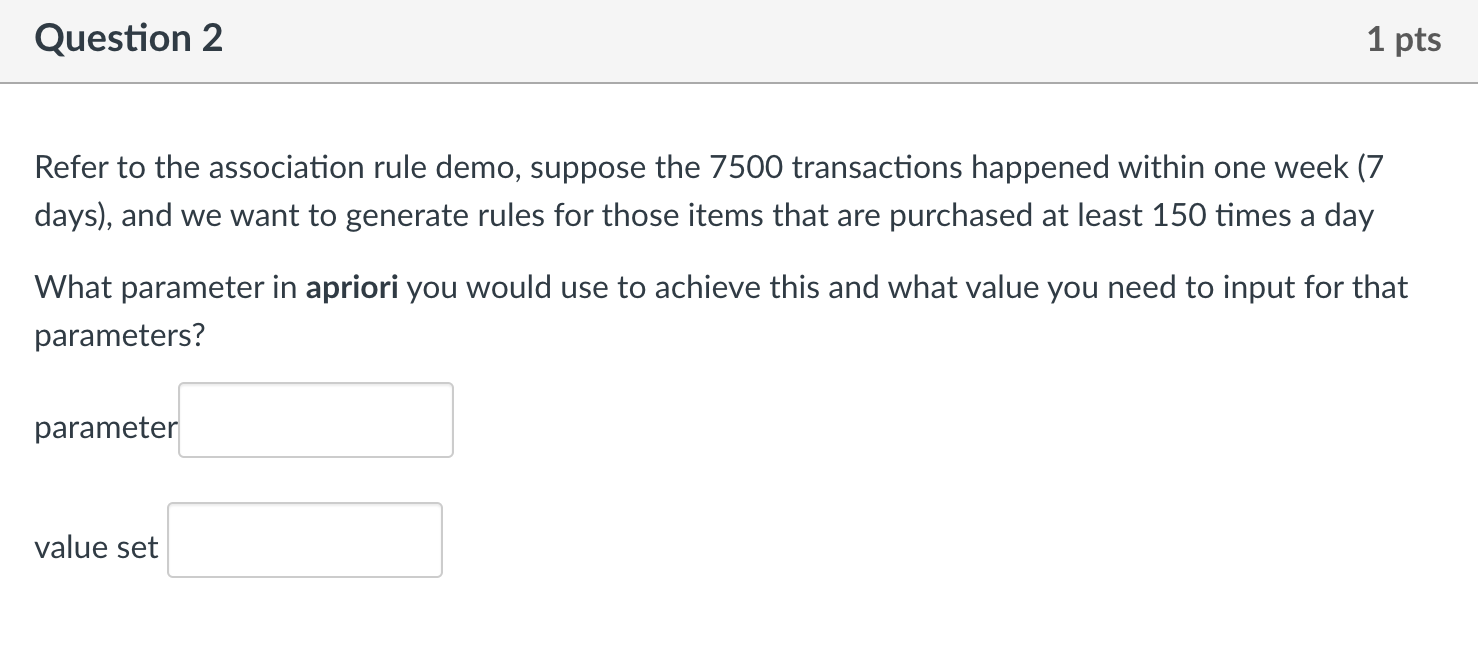Click inside the parameter input field
This screenshot has height=670, width=1478.
[315, 419]
